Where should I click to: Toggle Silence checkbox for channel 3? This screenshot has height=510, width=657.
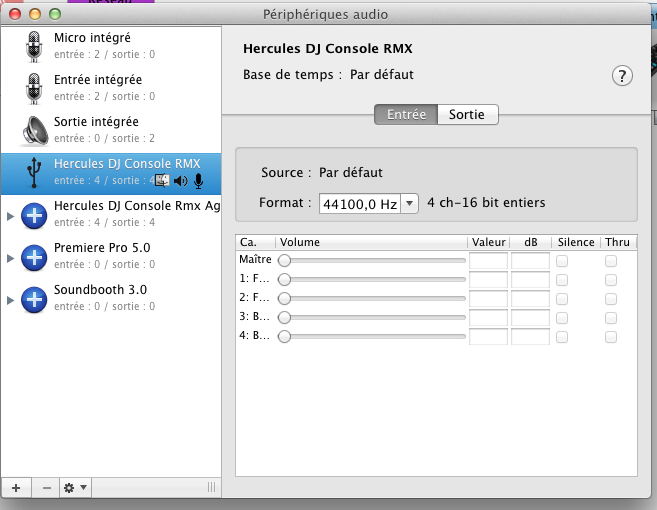[561, 317]
